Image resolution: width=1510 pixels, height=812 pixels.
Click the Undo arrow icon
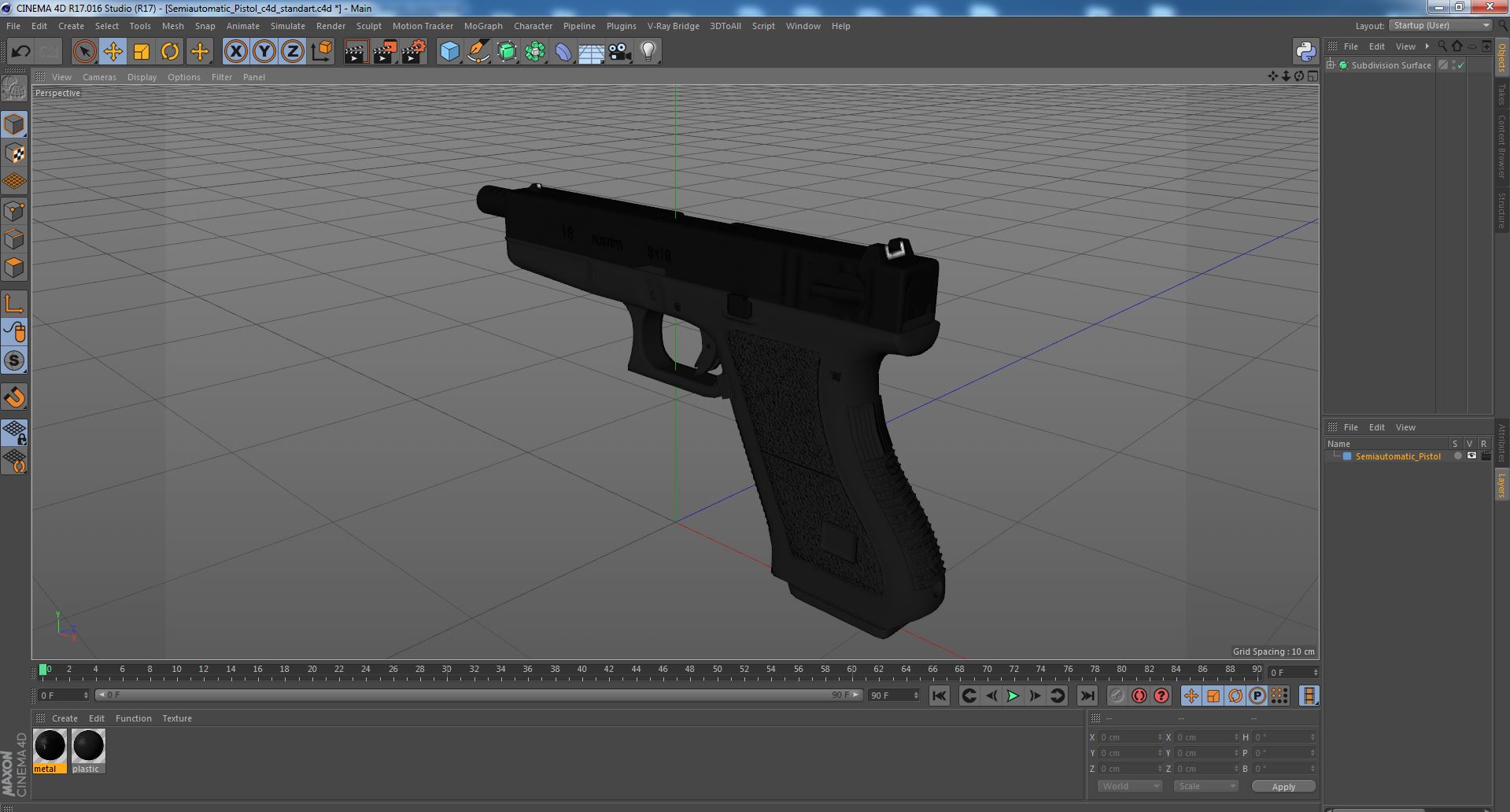(20, 52)
